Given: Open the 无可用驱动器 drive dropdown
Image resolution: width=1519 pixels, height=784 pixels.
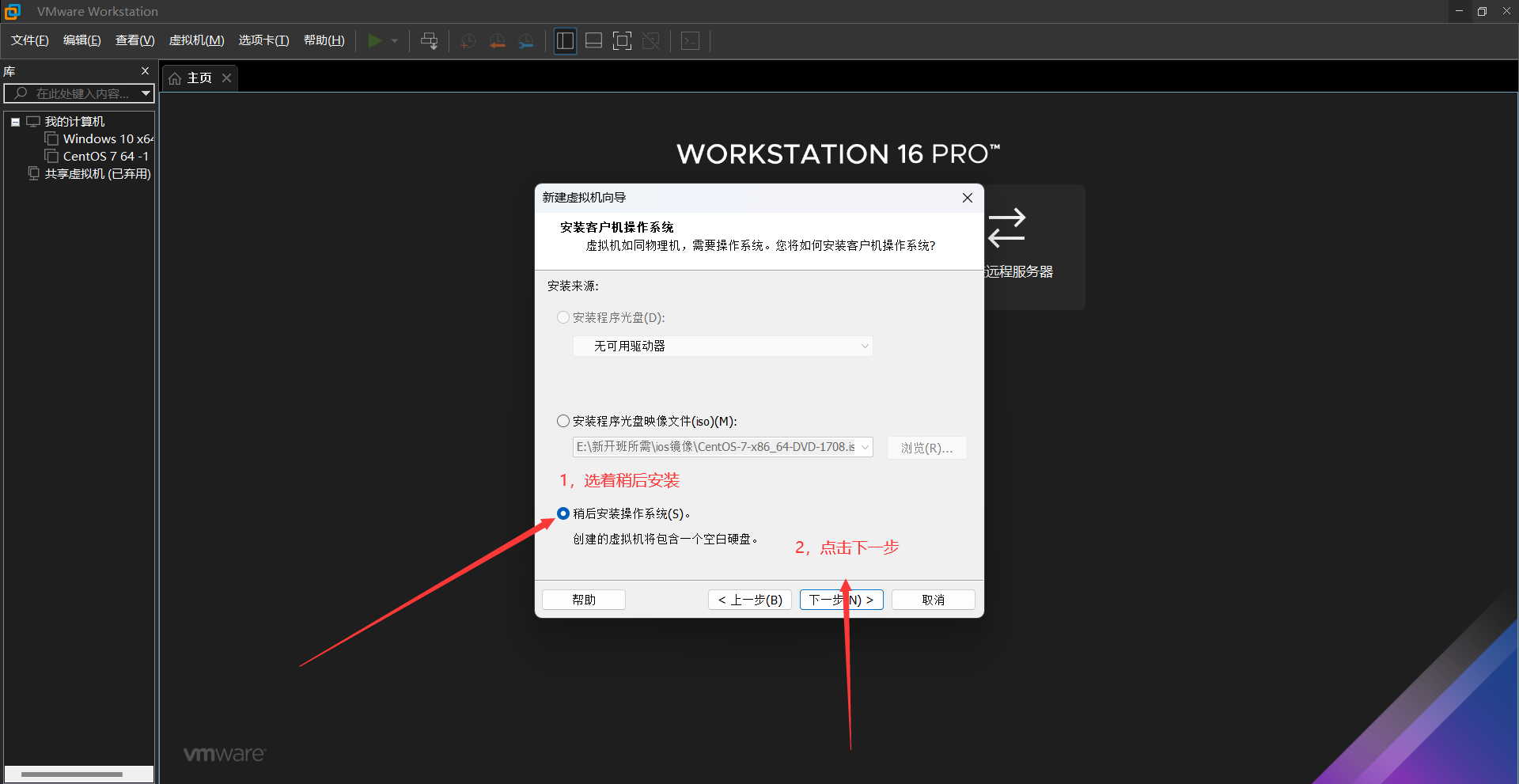Looking at the screenshot, I should coord(723,346).
